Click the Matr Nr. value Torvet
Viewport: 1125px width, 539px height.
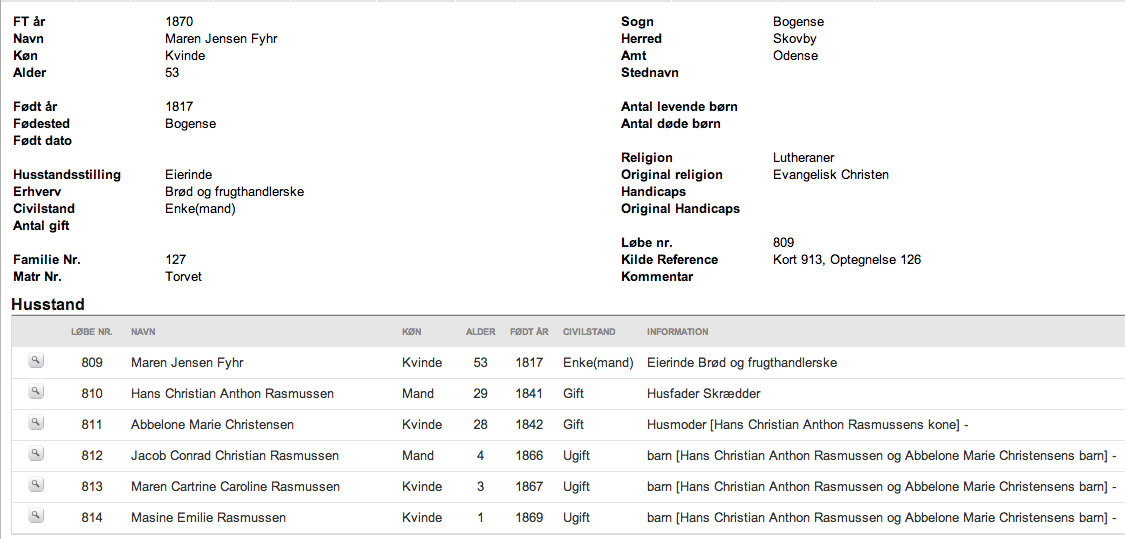[x=184, y=276]
